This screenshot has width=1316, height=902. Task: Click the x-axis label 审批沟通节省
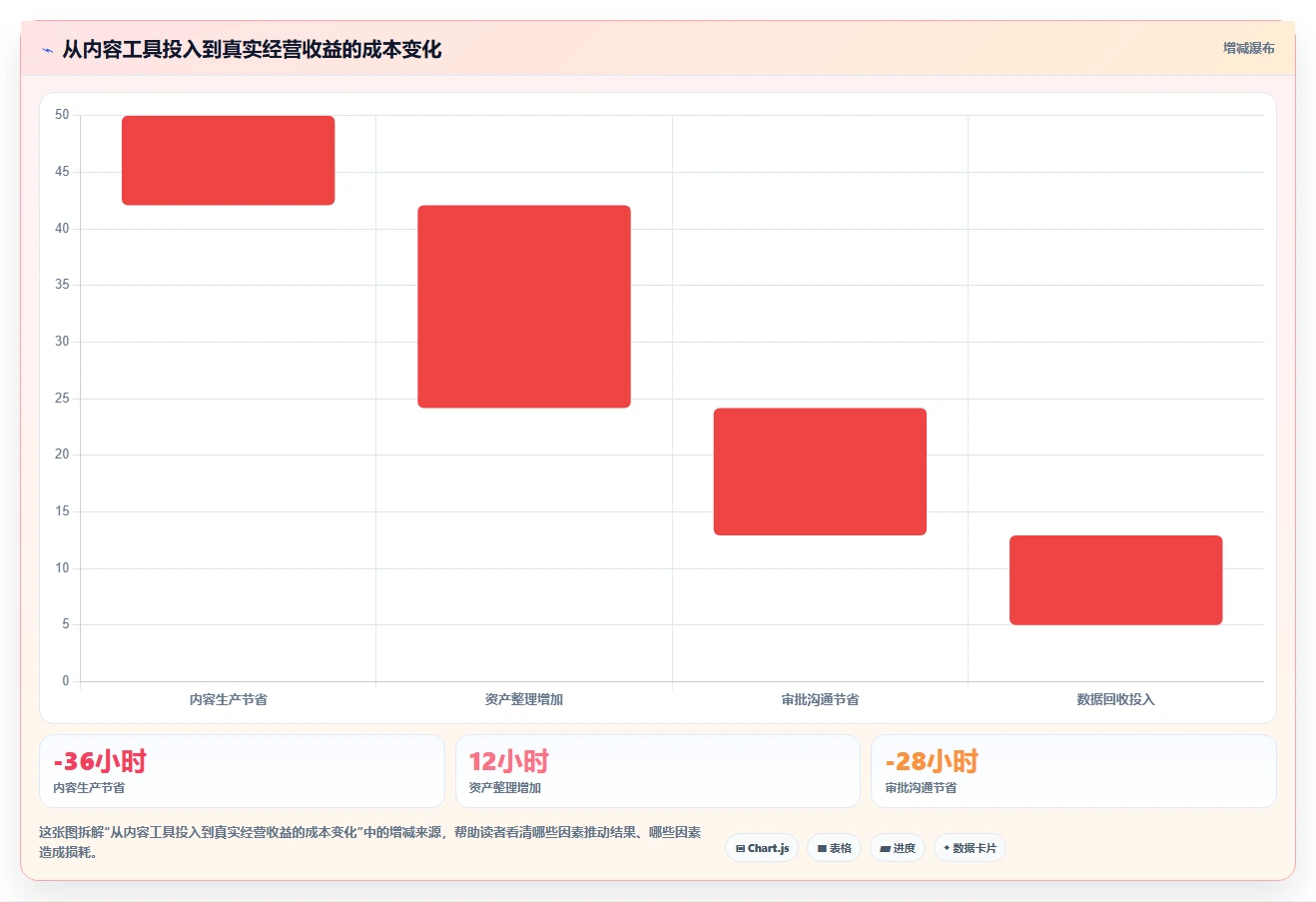820,699
